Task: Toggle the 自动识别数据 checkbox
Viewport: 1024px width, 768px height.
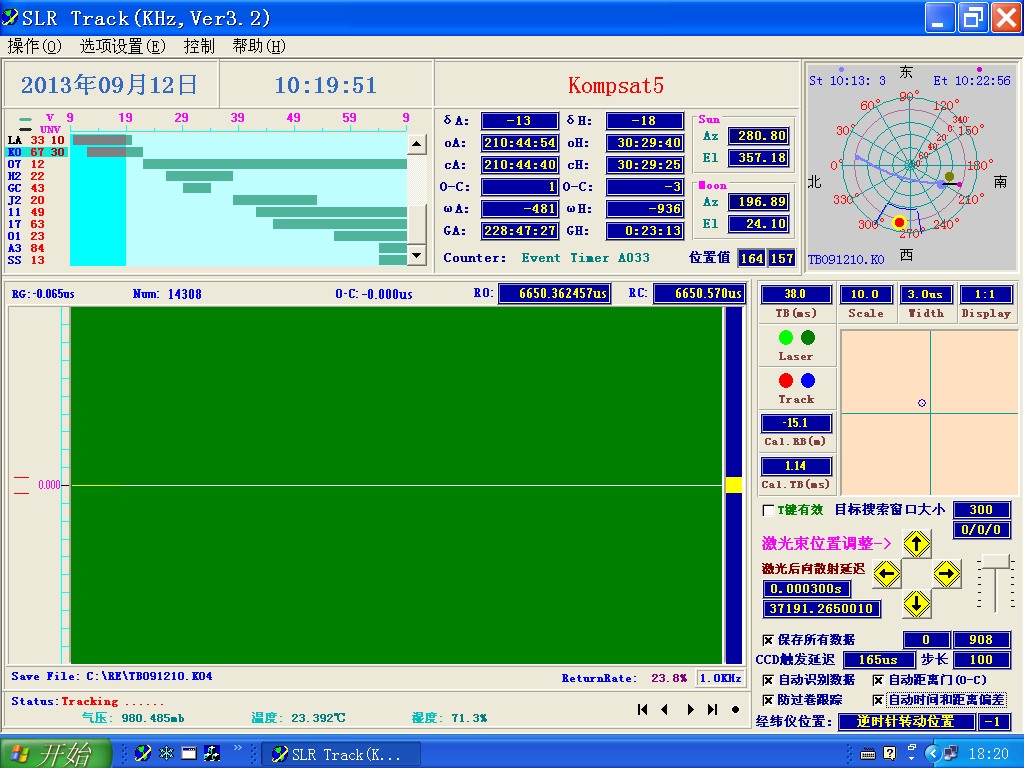Action: pyautogui.click(x=768, y=680)
